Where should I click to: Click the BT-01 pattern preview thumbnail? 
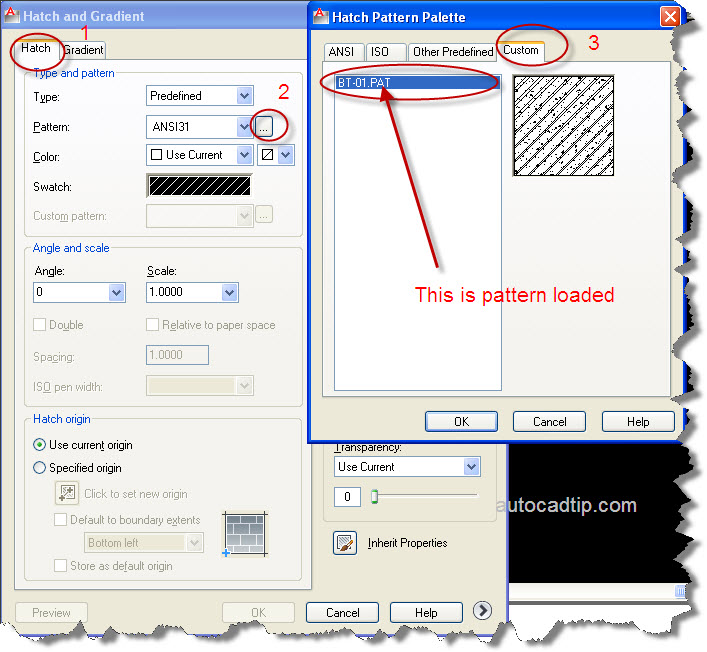[x=563, y=126]
